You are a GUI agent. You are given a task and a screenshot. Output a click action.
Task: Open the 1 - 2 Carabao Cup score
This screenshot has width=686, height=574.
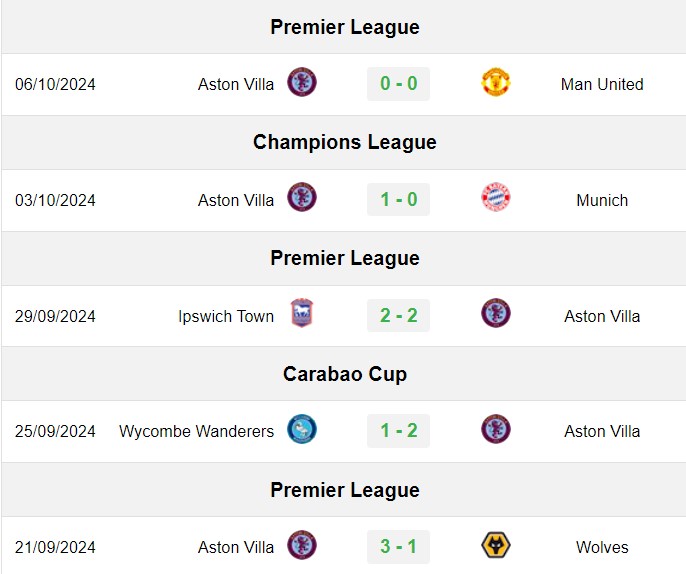point(399,430)
